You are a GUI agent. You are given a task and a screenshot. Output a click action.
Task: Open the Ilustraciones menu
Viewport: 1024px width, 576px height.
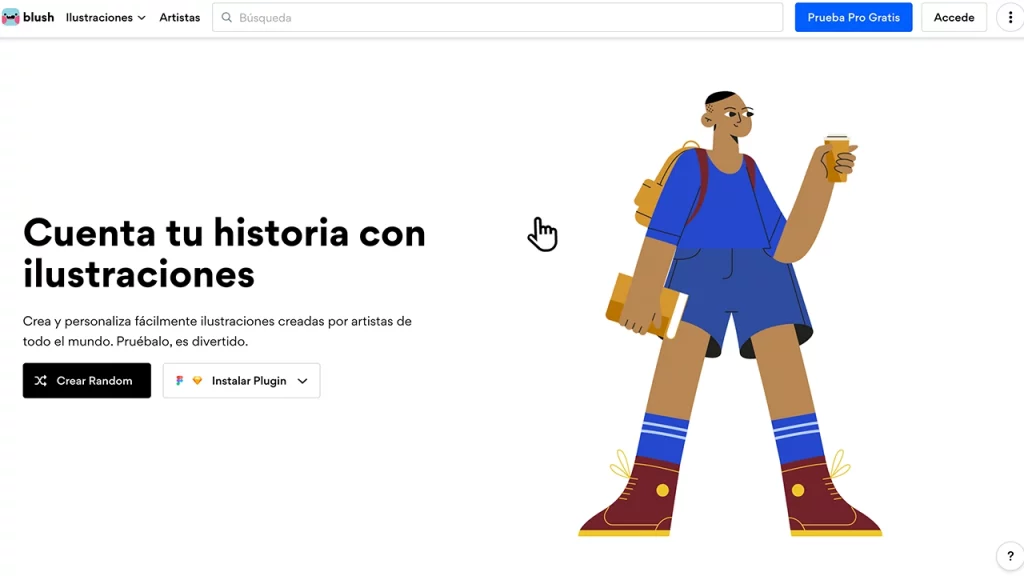[x=99, y=17]
